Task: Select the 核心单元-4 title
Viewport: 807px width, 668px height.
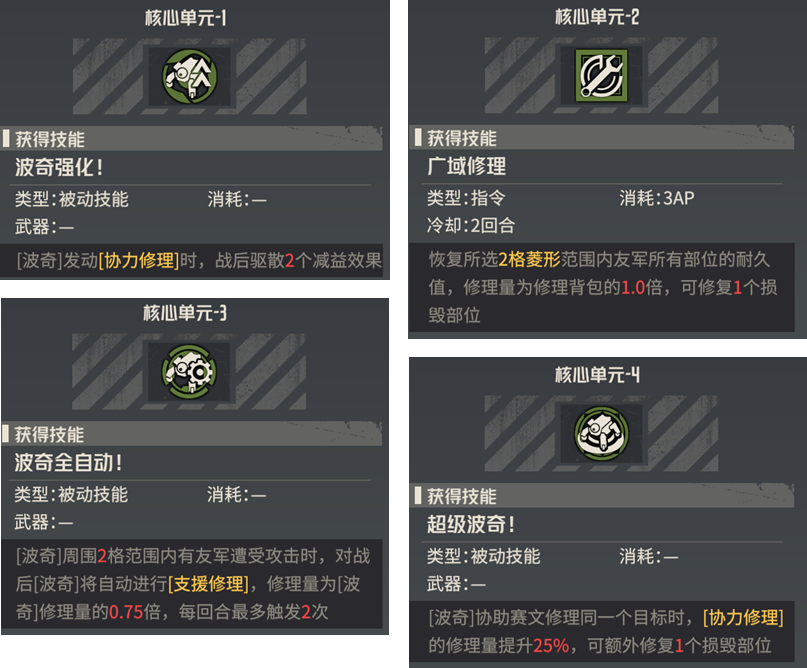Action: click(x=598, y=375)
